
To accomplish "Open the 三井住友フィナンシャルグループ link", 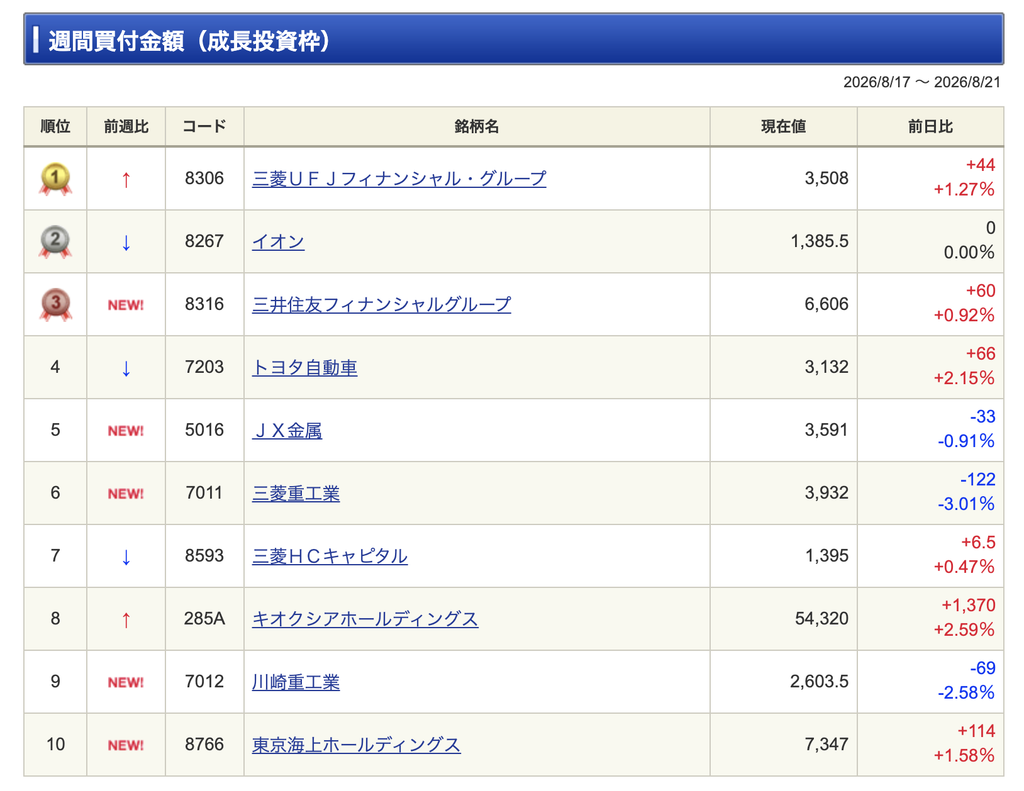I will pos(381,304).
